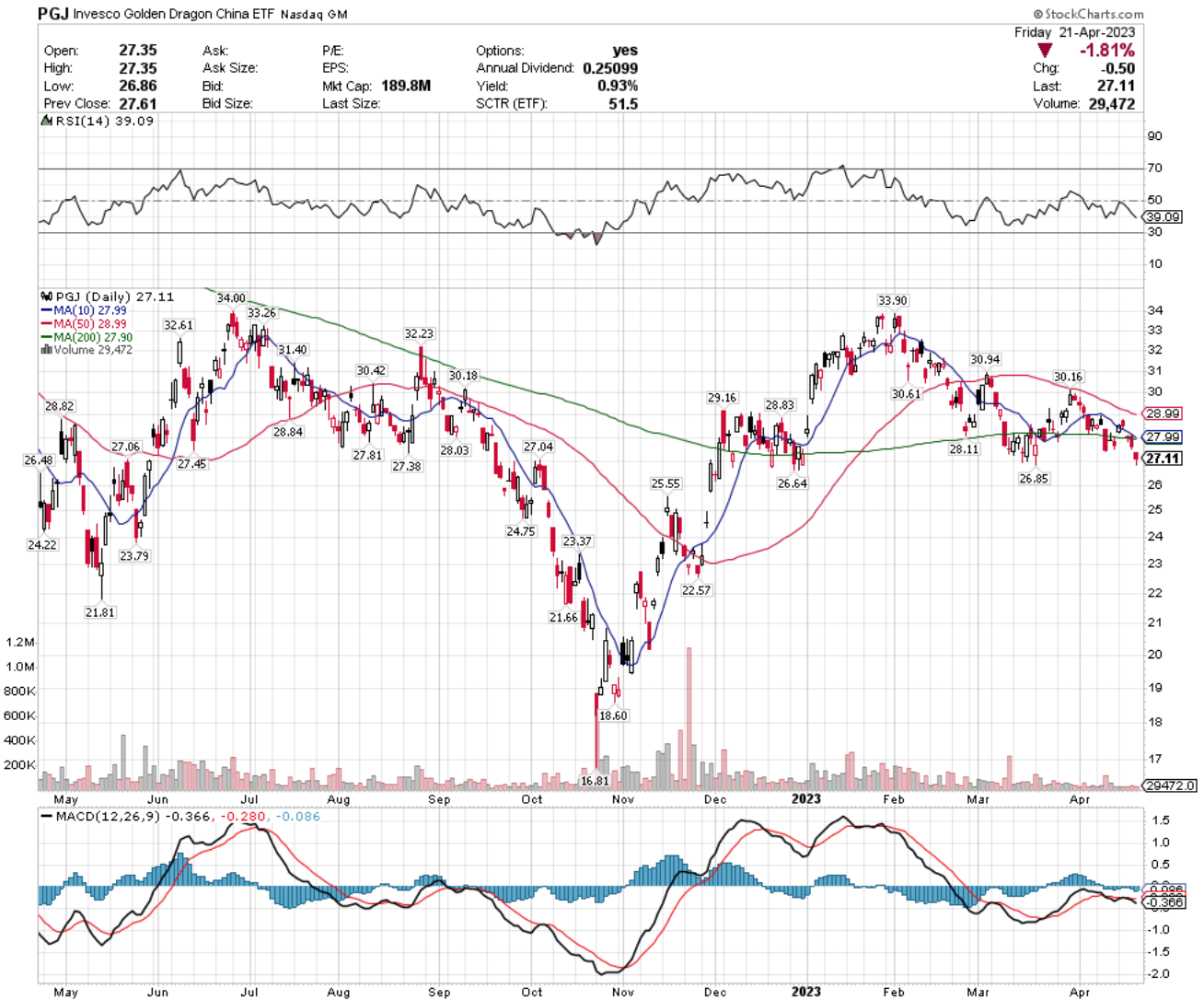Click the red -0.280 MACD signal value
The image size is (1204, 1000).
tap(242, 817)
